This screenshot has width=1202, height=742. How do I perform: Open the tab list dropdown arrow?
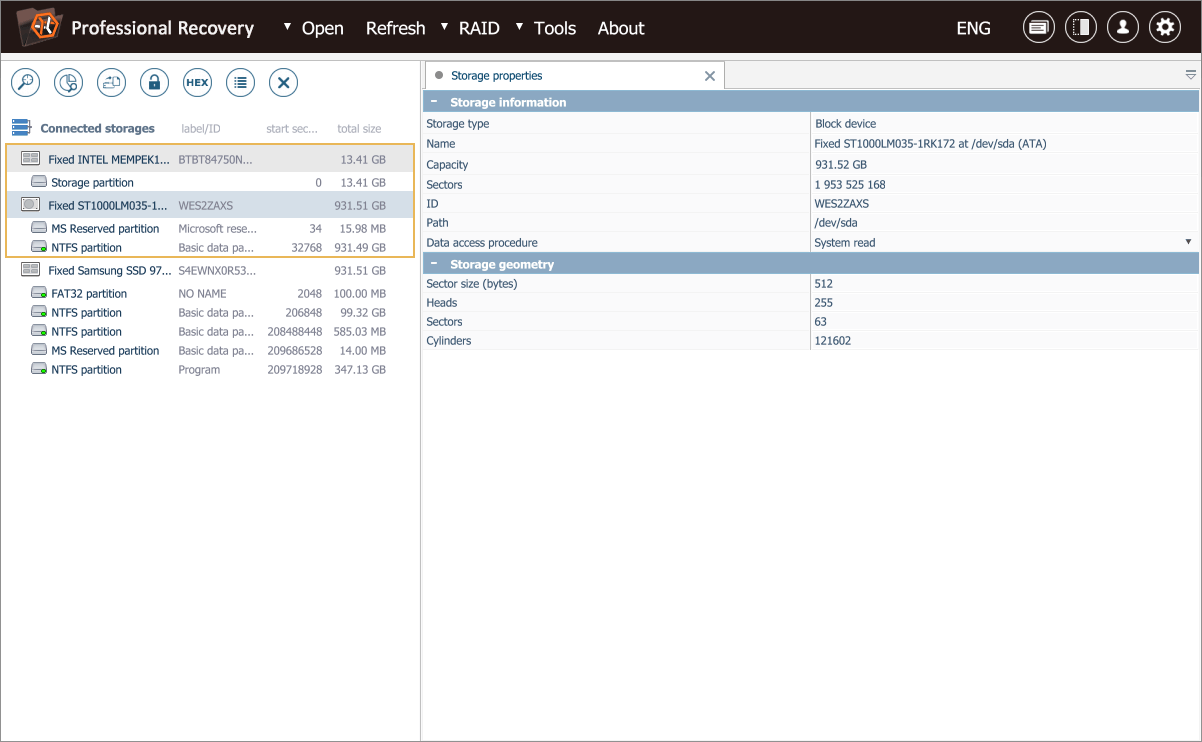click(1190, 75)
